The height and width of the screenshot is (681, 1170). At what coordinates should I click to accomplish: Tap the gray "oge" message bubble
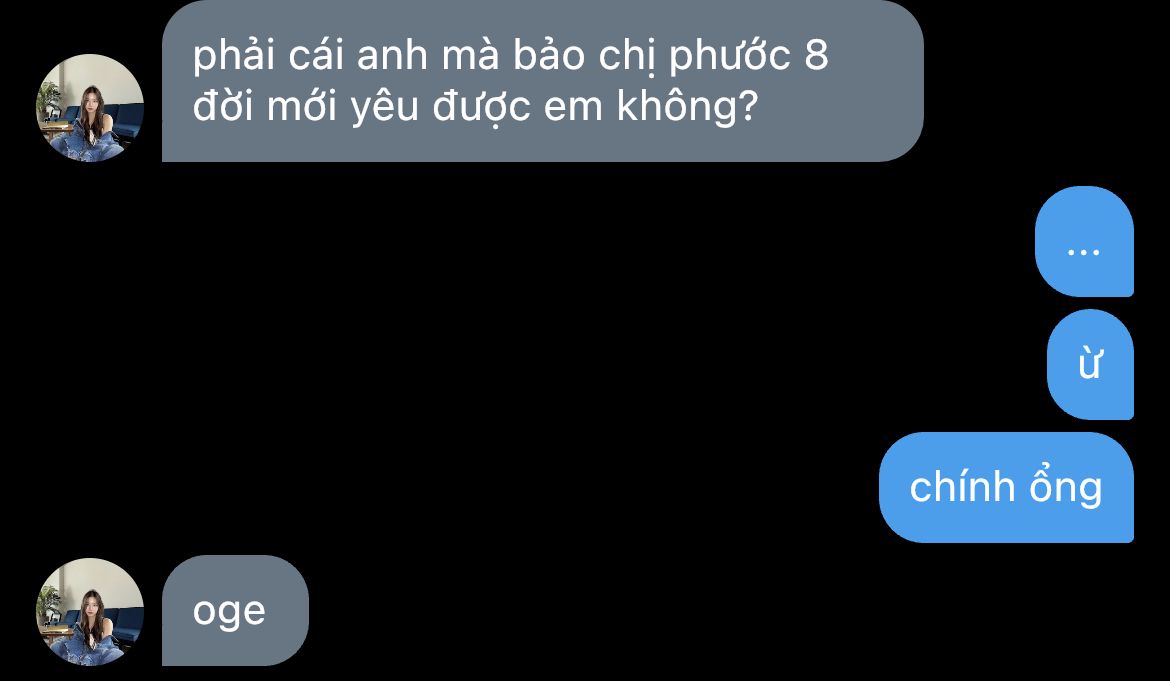click(x=235, y=610)
